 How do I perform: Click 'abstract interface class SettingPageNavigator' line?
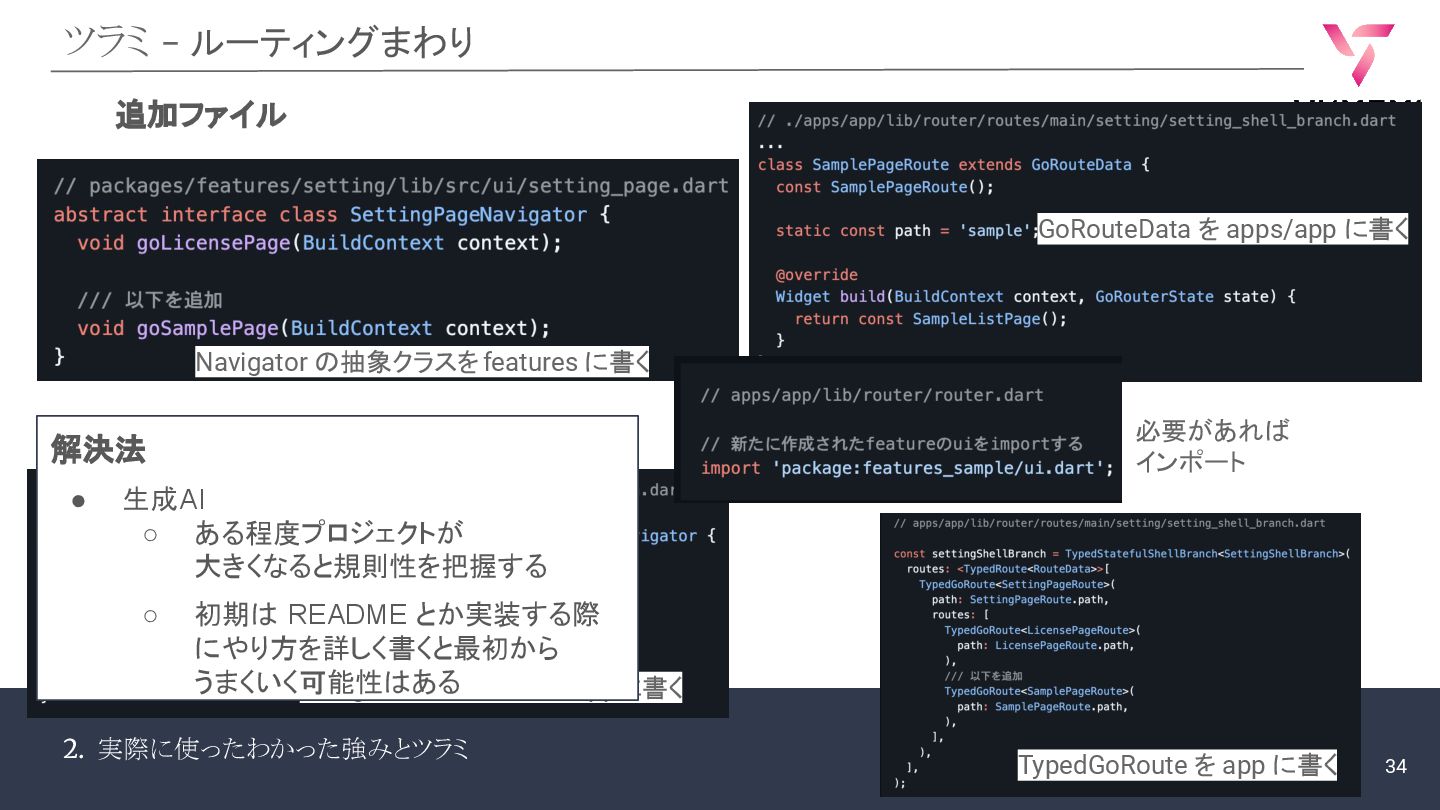331,214
